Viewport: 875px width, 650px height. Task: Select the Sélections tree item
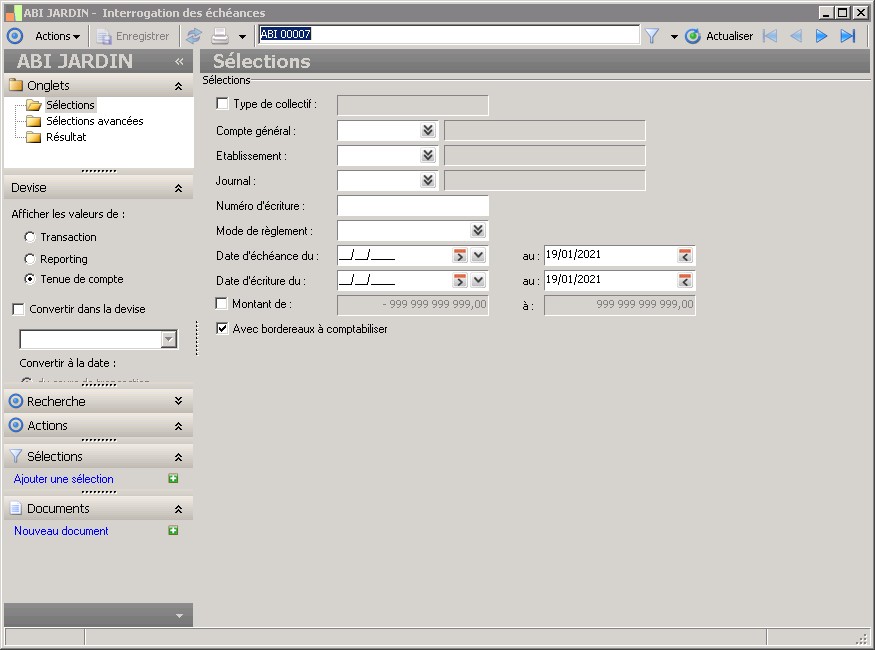pos(70,105)
